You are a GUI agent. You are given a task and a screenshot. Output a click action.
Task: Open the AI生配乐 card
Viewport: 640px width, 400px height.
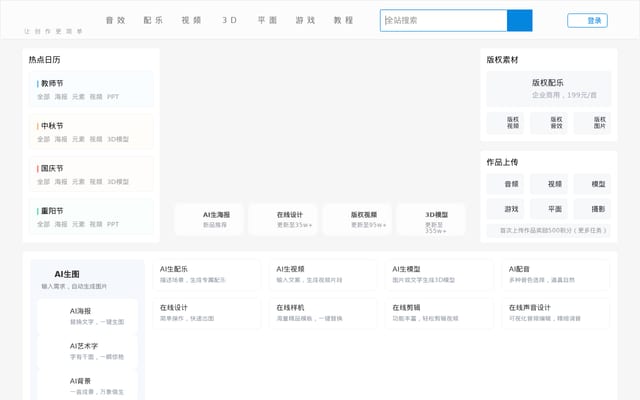point(207,274)
